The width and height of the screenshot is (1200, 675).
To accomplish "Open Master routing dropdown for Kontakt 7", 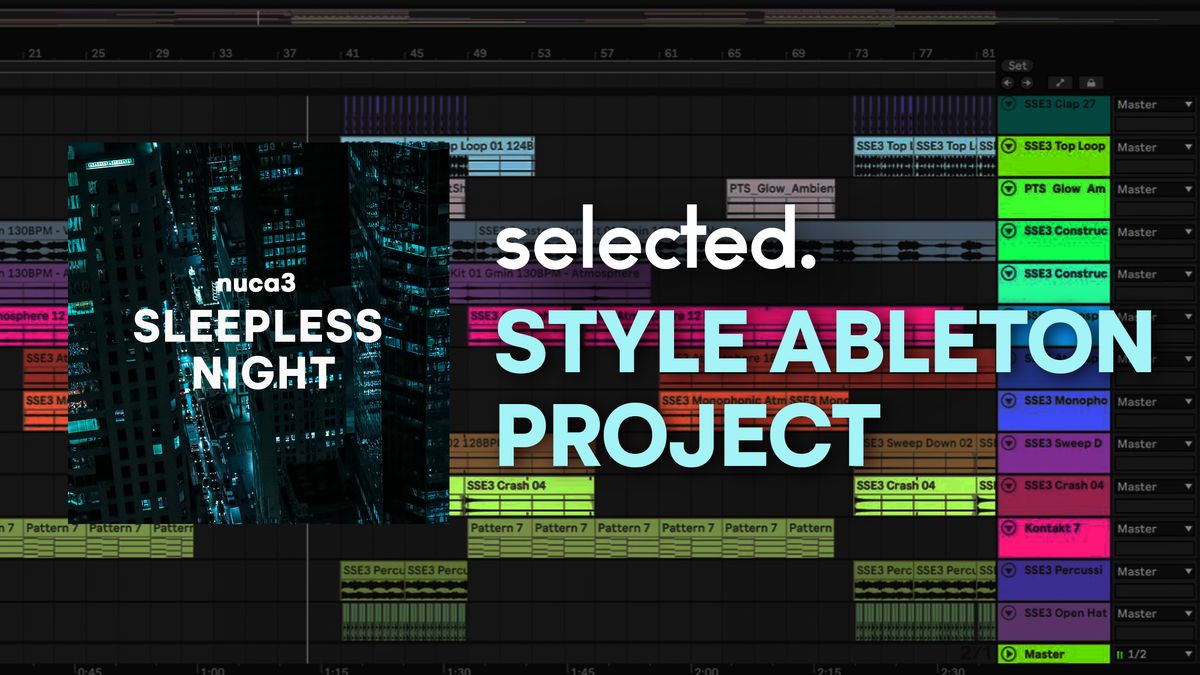I will click(x=1153, y=529).
